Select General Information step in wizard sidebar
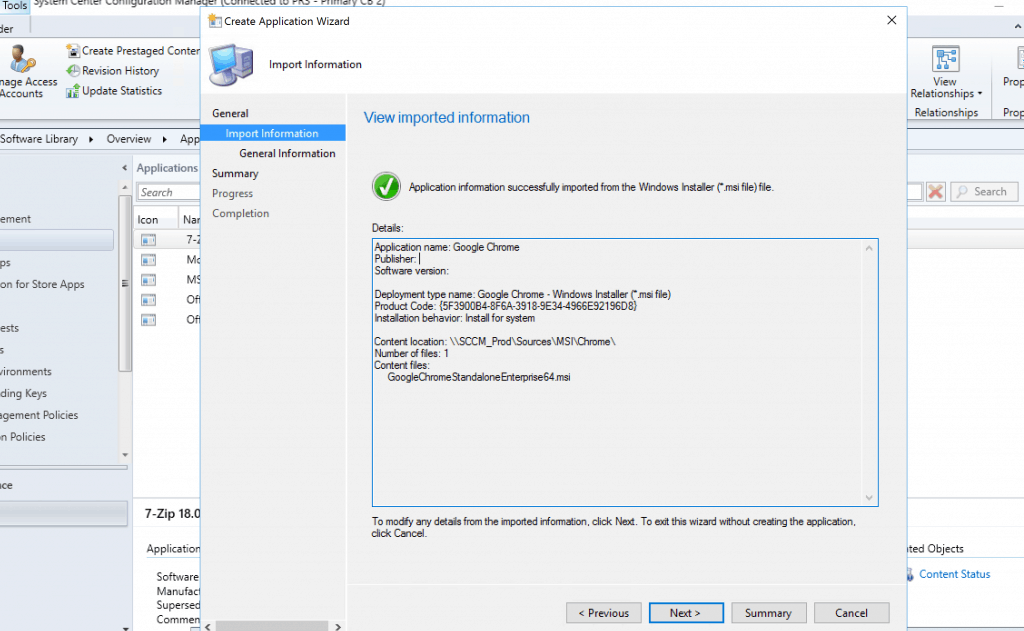The width and height of the screenshot is (1024, 631). tap(287, 154)
